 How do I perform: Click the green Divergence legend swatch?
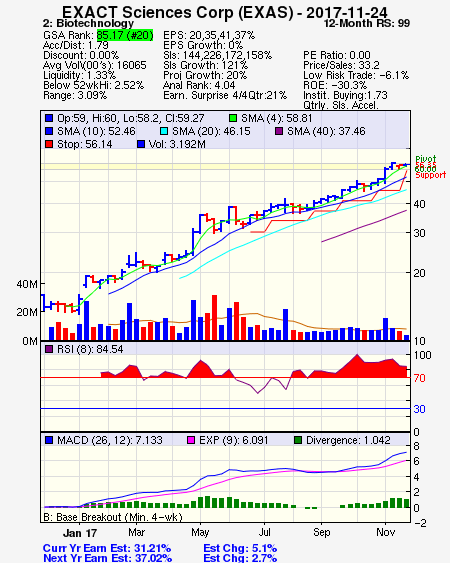(298, 440)
